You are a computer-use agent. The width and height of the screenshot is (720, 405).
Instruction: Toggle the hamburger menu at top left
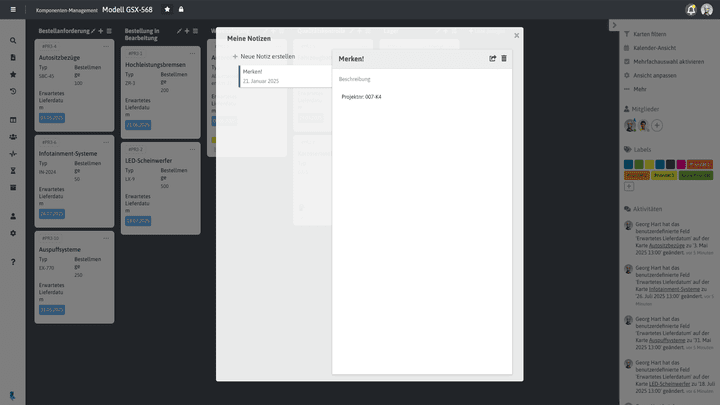tap(13, 9)
